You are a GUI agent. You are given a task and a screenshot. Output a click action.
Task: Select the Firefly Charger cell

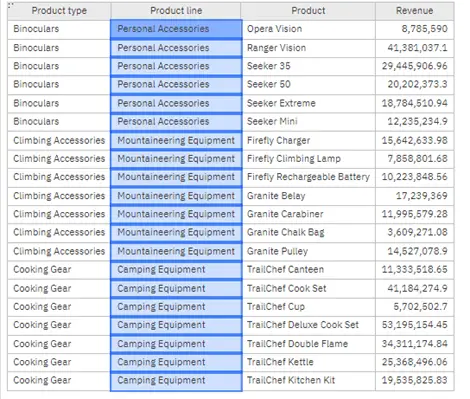tap(308, 140)
